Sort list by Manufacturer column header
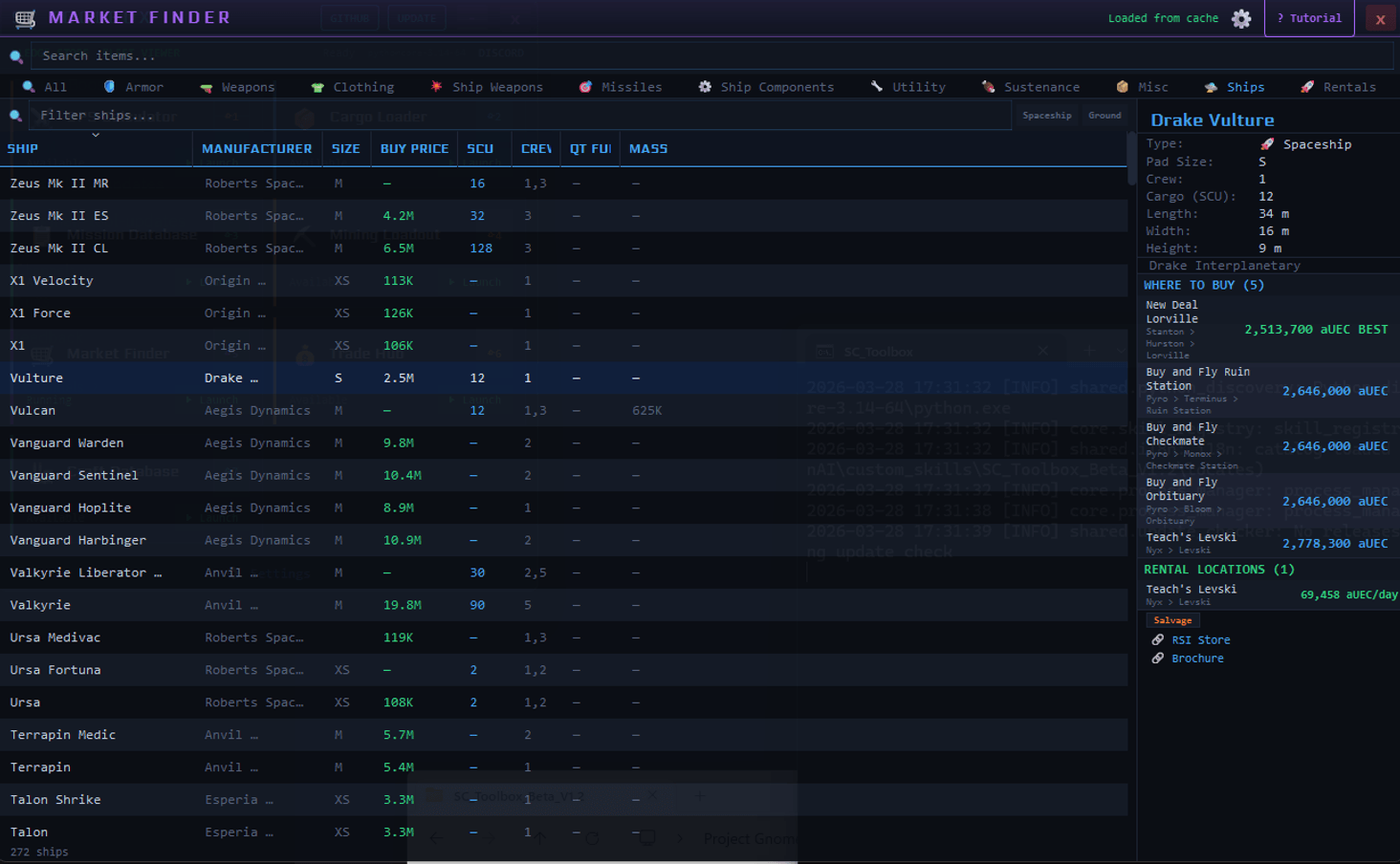 [256, 149]
